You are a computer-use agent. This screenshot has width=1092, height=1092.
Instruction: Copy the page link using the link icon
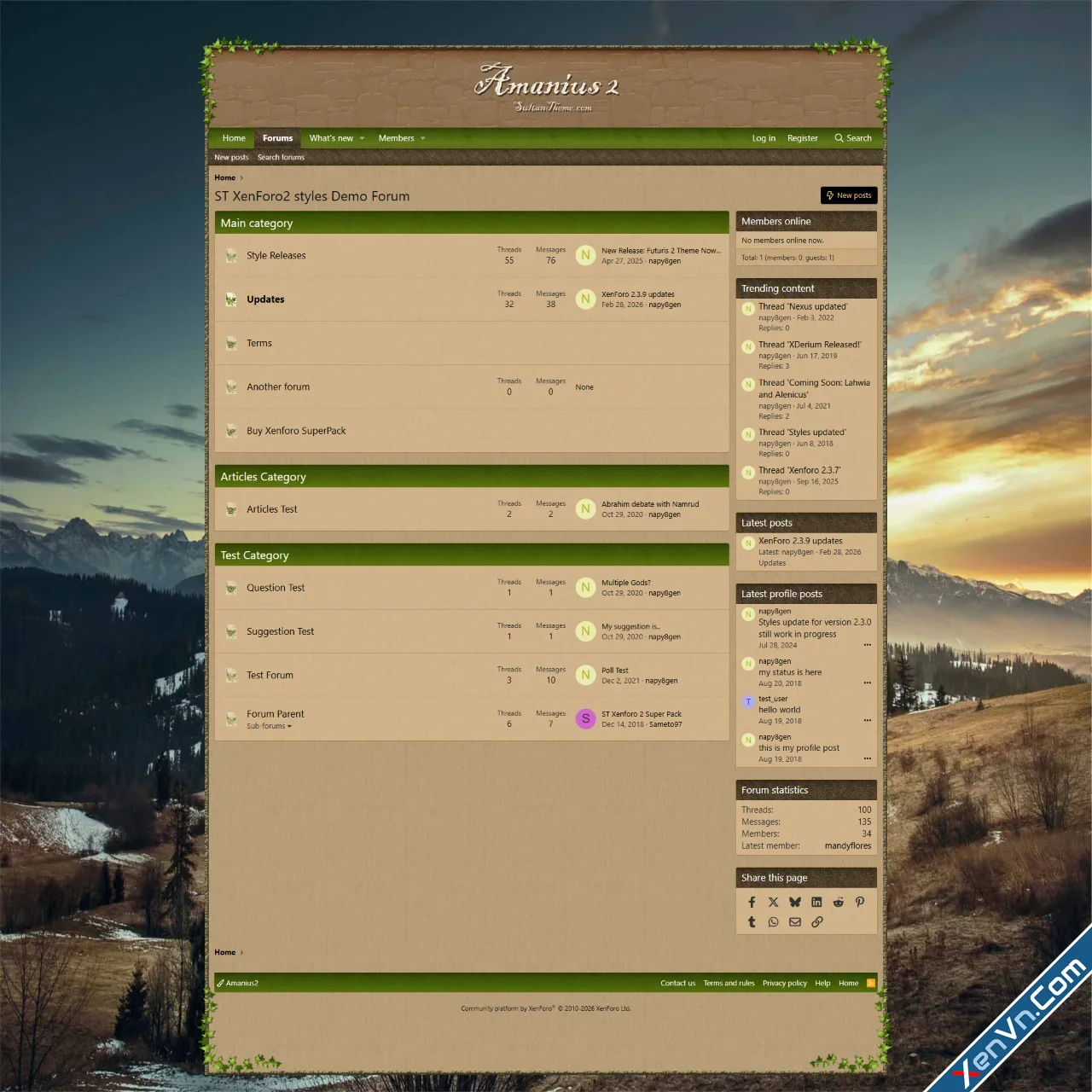point(816,921)
